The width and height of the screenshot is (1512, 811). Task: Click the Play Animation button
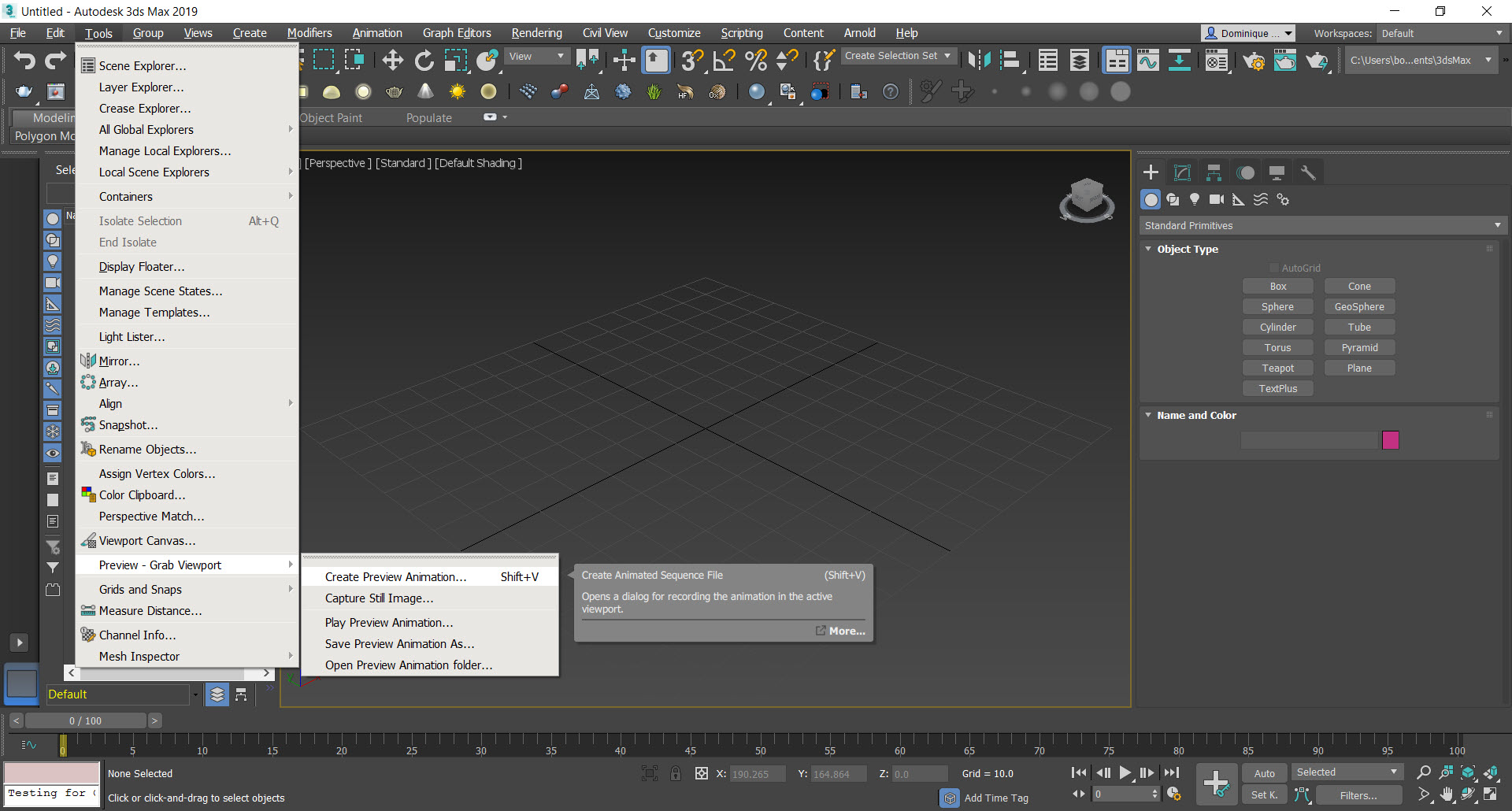tap(1125, 773)
